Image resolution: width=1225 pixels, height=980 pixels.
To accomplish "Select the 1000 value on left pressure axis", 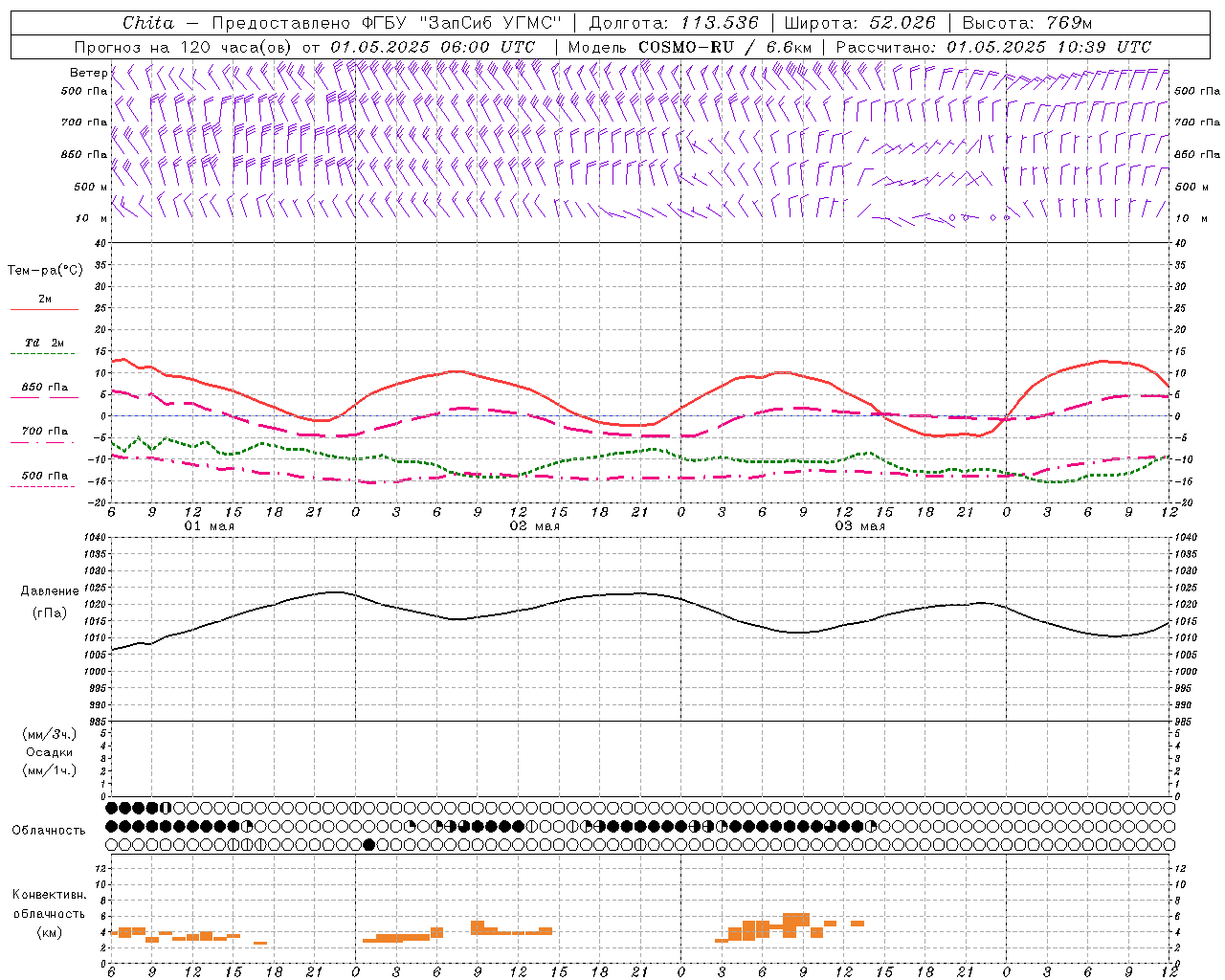I will [x=93, y=672].
